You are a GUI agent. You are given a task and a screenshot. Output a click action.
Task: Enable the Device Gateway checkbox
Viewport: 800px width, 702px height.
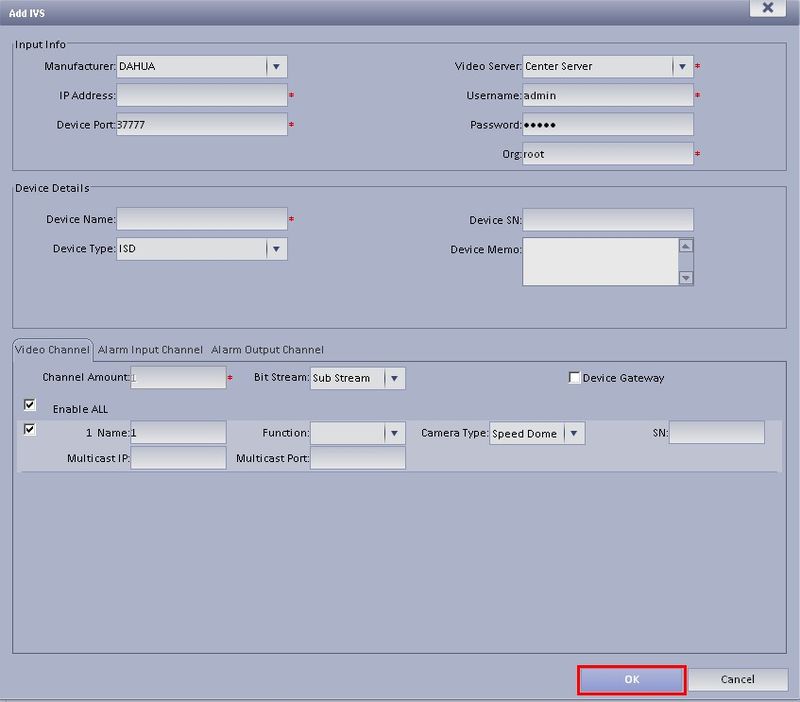pyautogui.click(x=574, y=378)
